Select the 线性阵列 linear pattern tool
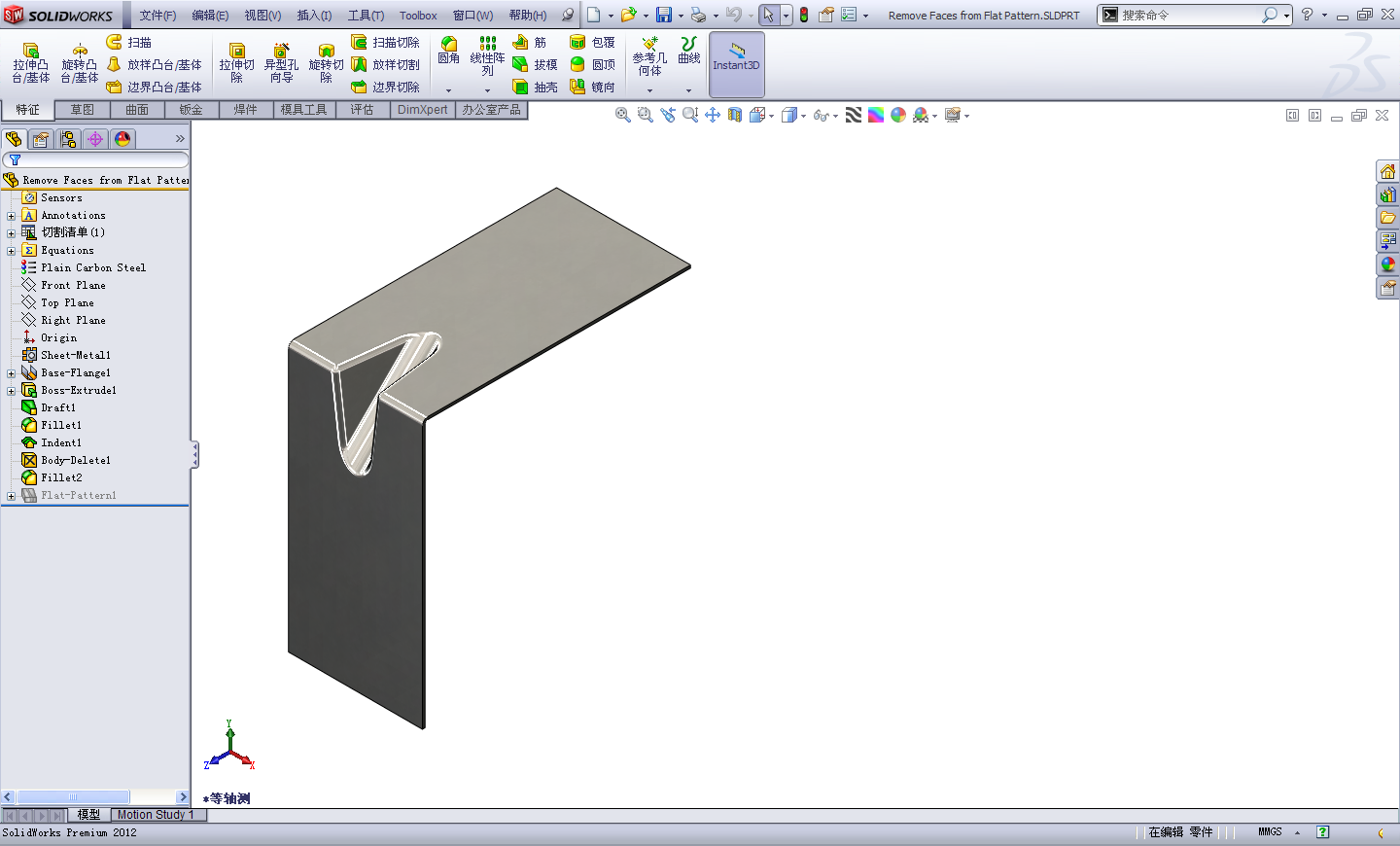 [x=487, y=56]
